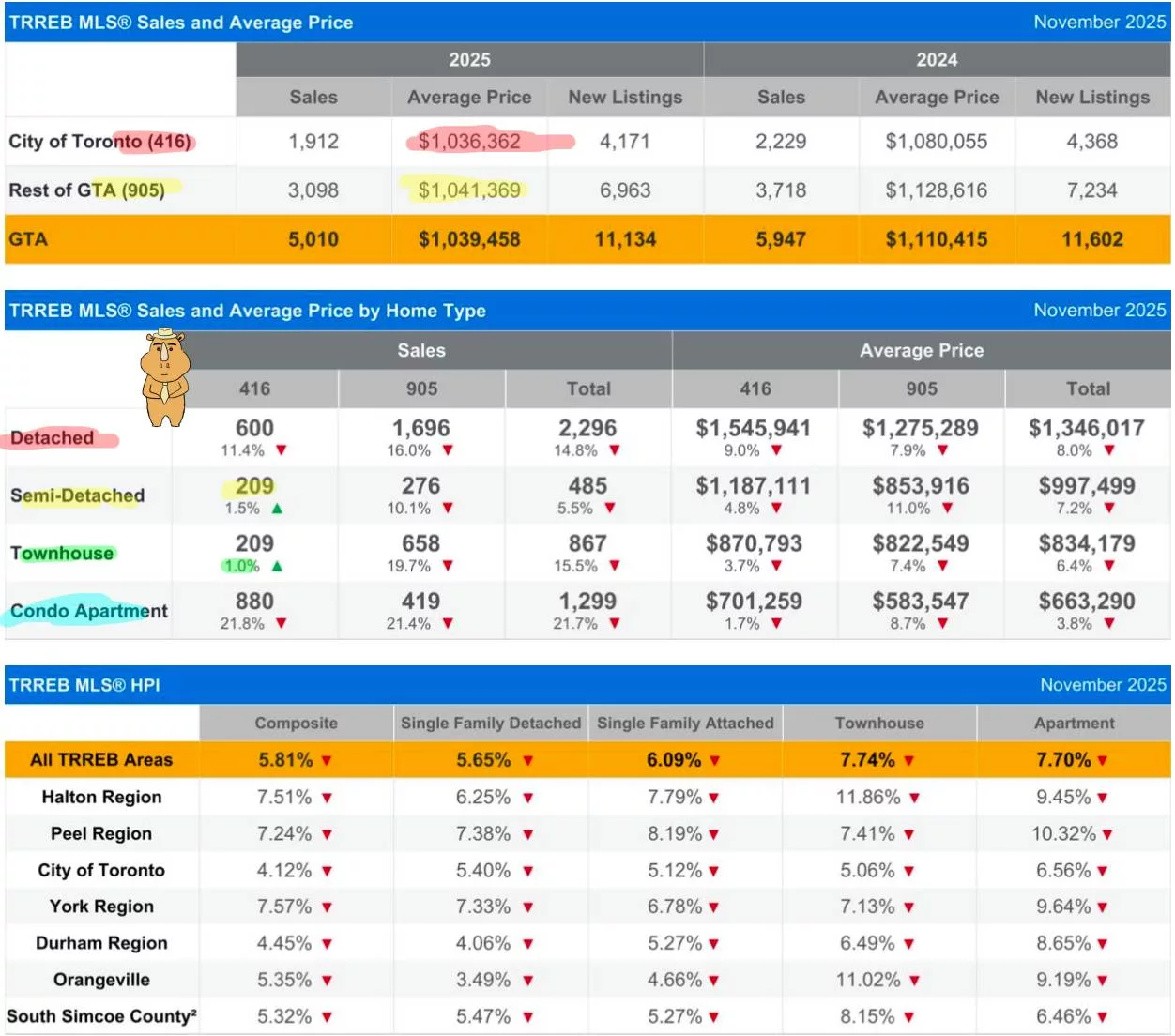This screenshot has width=1175, height=1036.
Task: Click red down arrow beside Composite 5.81%
Action: [327, 761]
